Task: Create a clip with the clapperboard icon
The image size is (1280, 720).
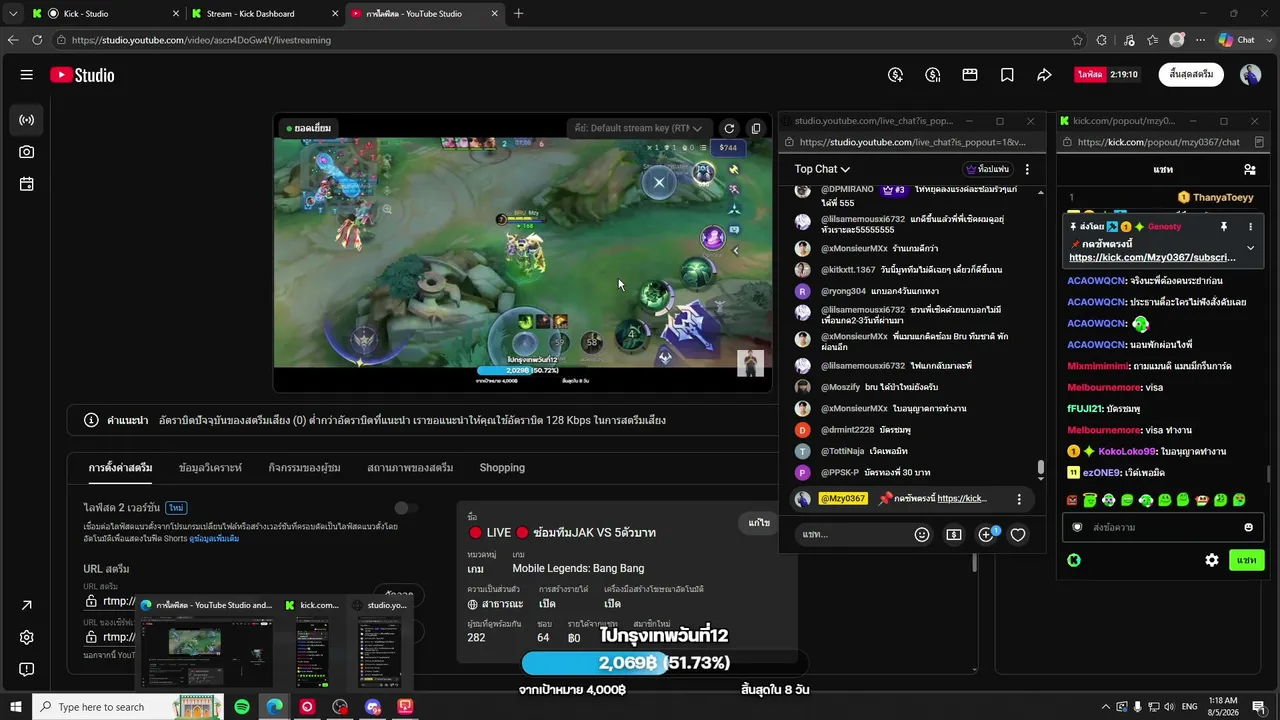Action: tap(970, 75)
